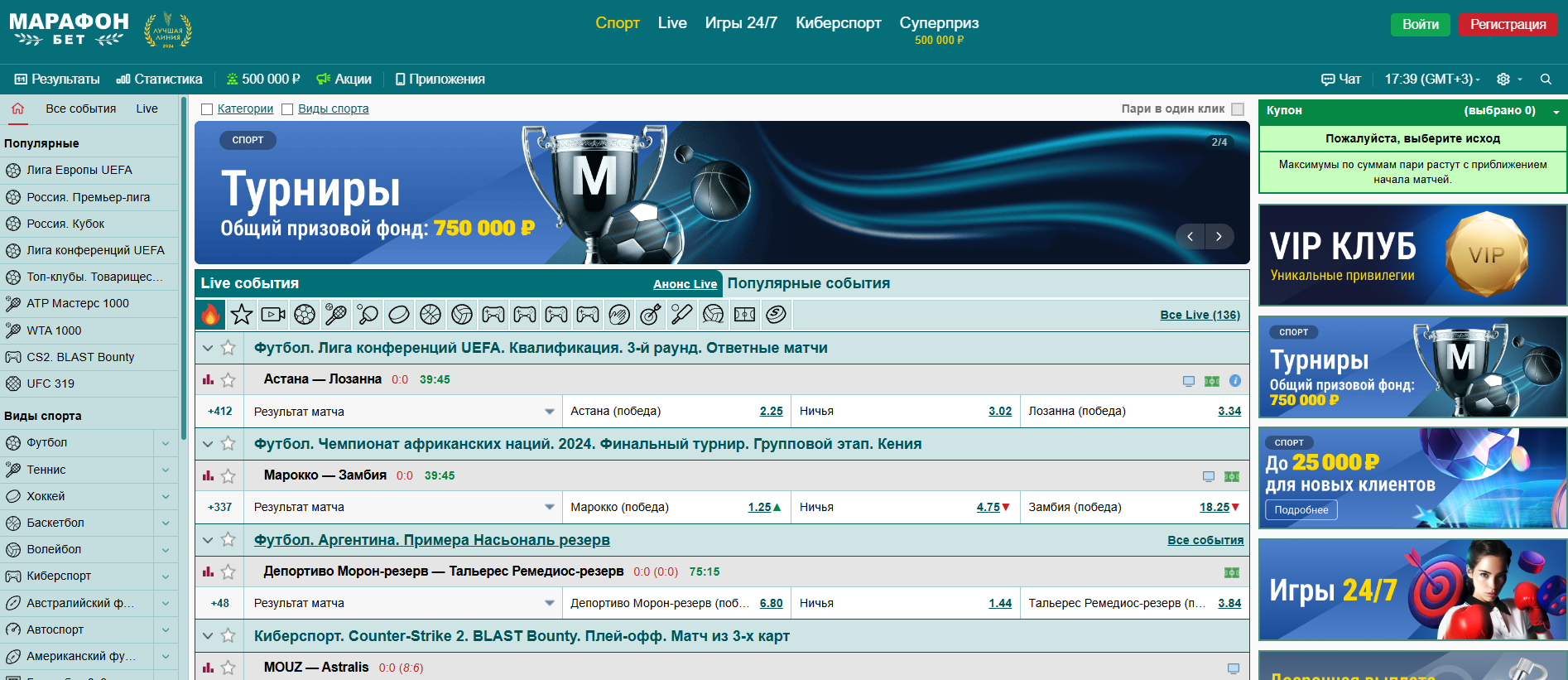Filter live events by football icon
1568x680 pixels.
click(x=305, y=315)
